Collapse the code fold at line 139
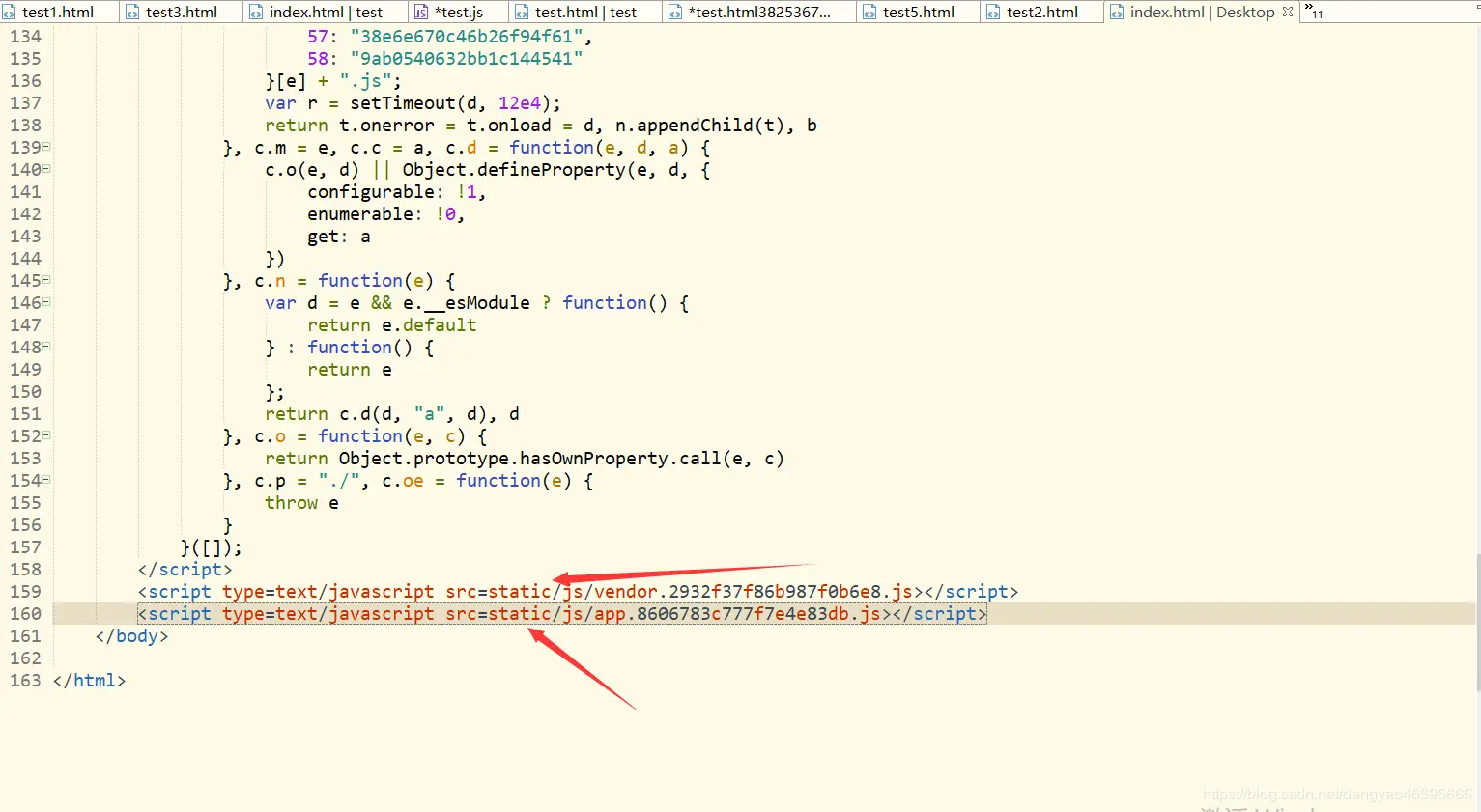 pyautogui.click(x=46, y=147)
